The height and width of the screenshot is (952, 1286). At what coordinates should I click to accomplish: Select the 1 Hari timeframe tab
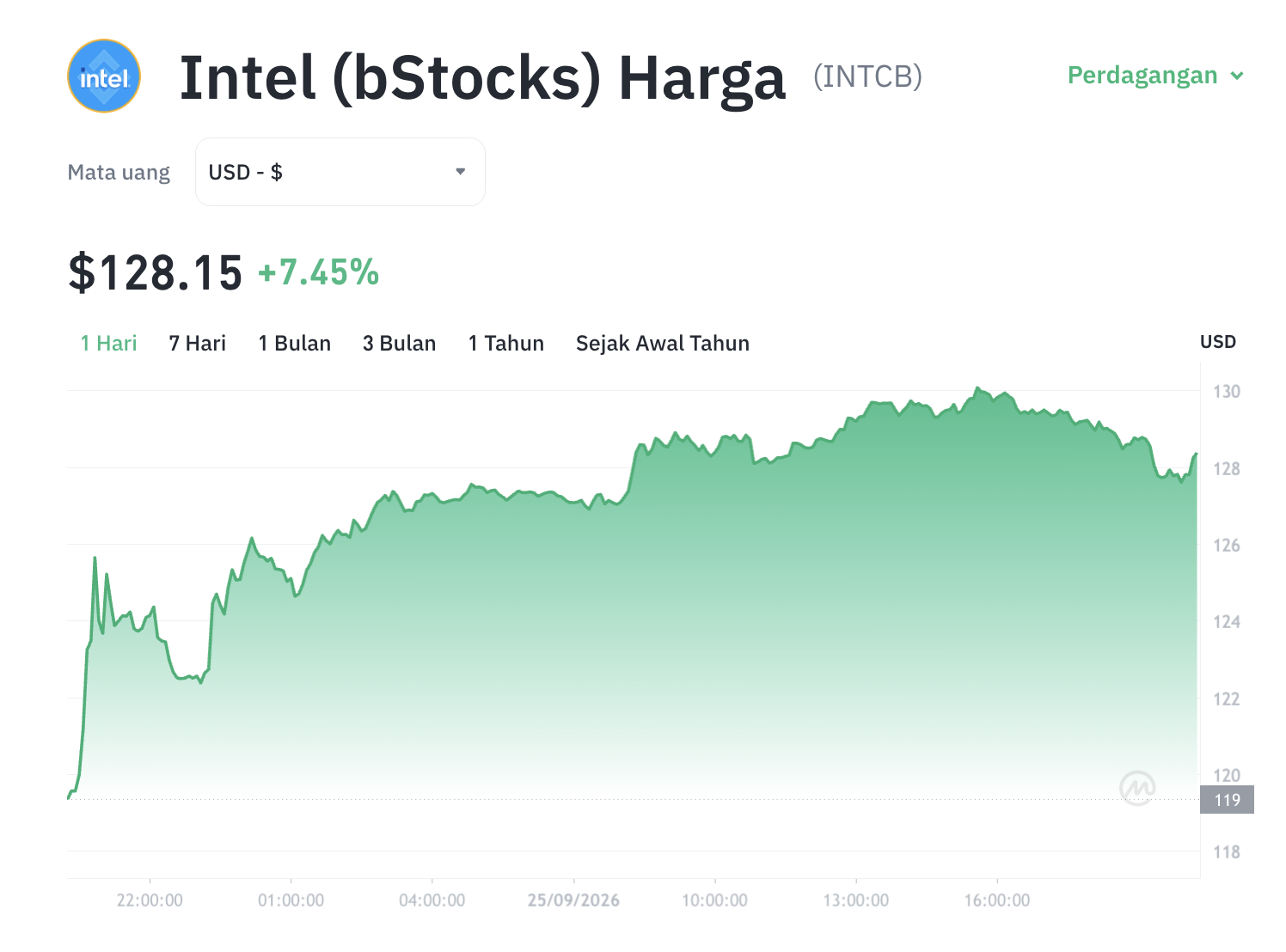click(108, 344)
